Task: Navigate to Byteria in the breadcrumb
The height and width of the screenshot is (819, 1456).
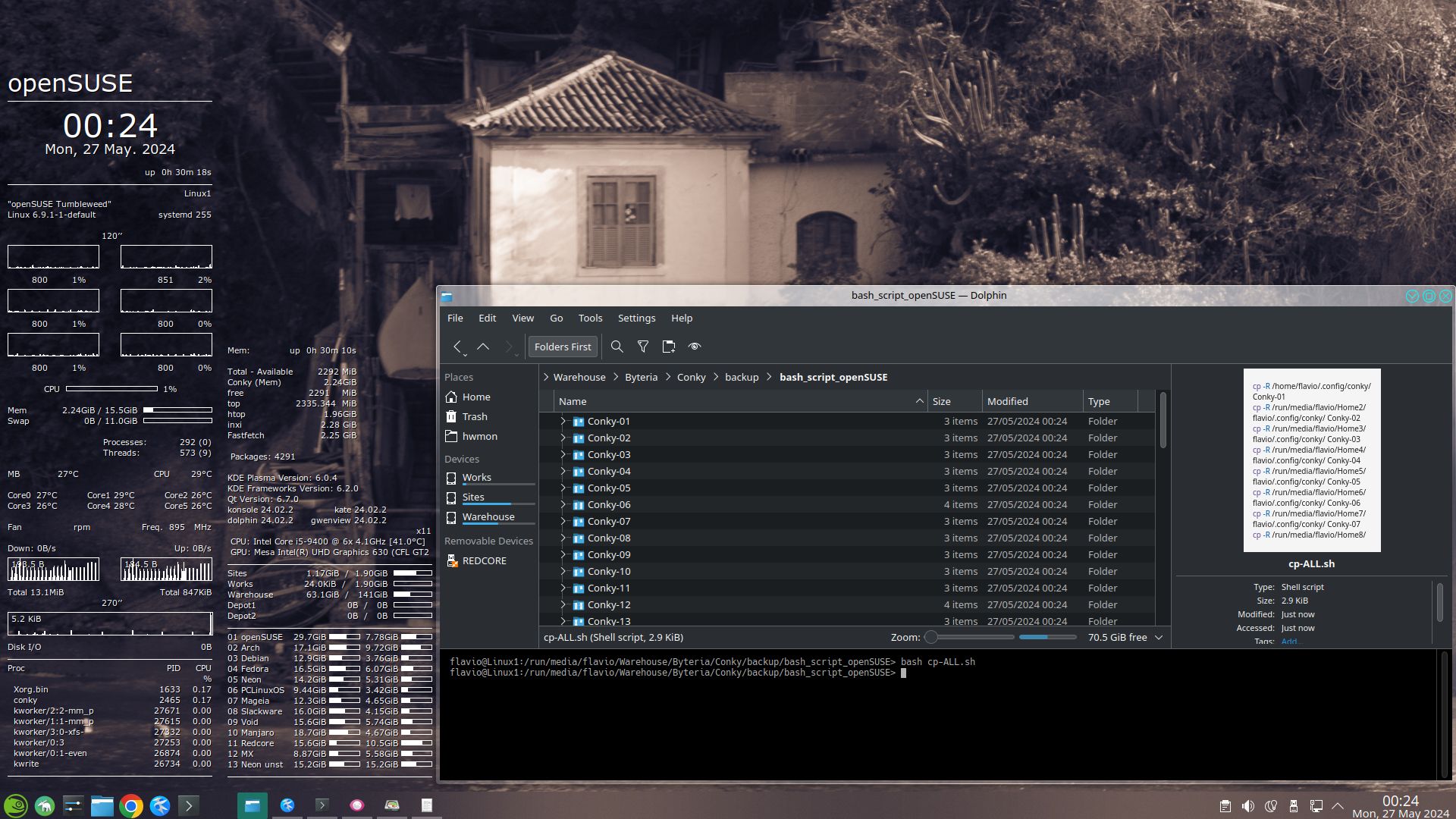Action: (642, 377)
